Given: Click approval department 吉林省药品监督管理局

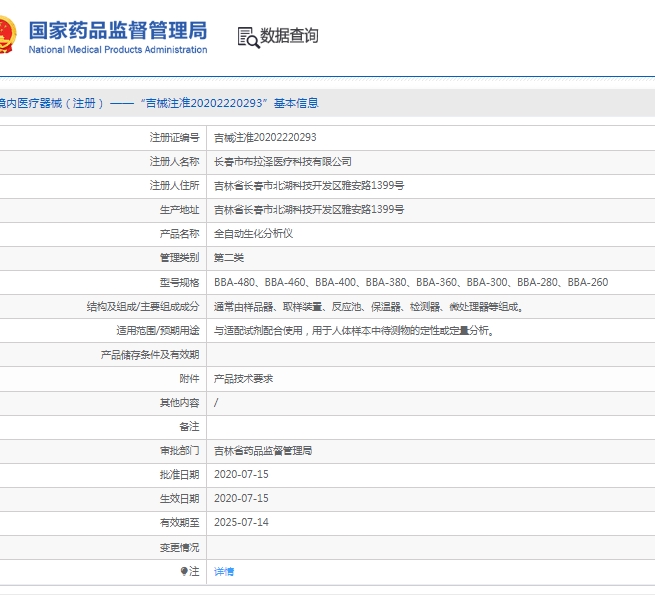Looking at the screenshot, I should 263,450.
